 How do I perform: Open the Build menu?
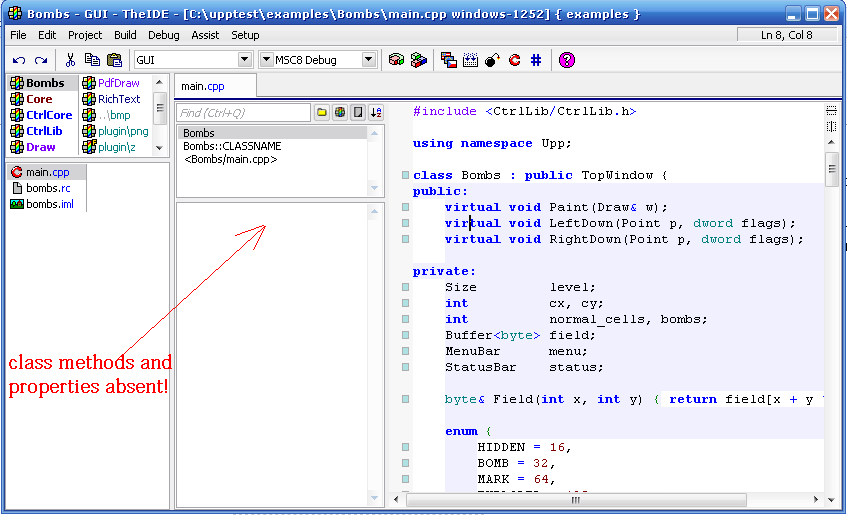point(125,35)
